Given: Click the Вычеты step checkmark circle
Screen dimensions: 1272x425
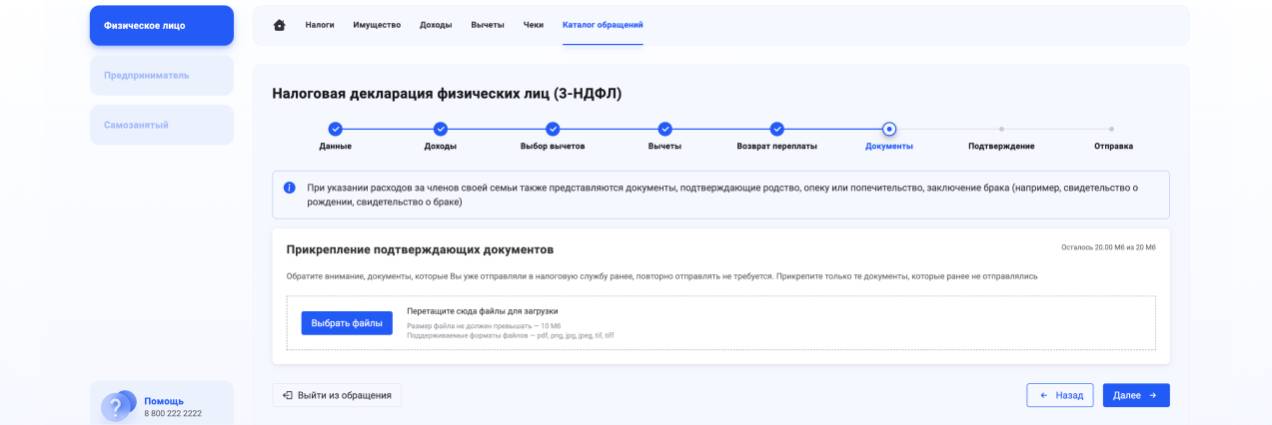Looking at the screenshot, I should pyautogui.click(x=665, y=129).
